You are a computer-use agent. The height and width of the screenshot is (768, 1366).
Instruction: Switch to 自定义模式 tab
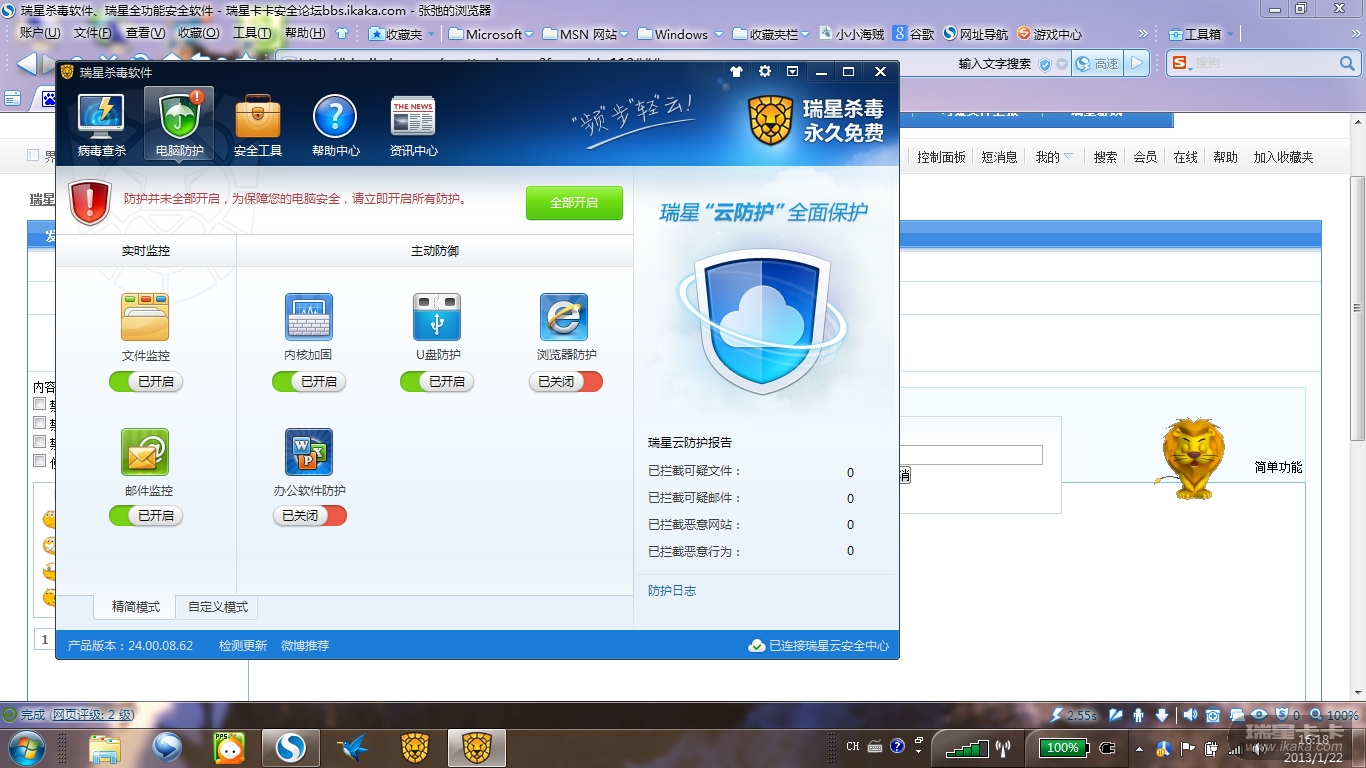[217, 607]
